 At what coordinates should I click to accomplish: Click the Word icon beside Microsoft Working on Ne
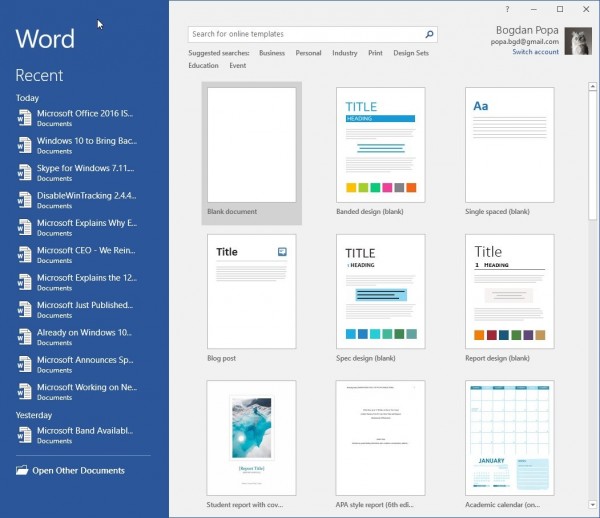24,392
